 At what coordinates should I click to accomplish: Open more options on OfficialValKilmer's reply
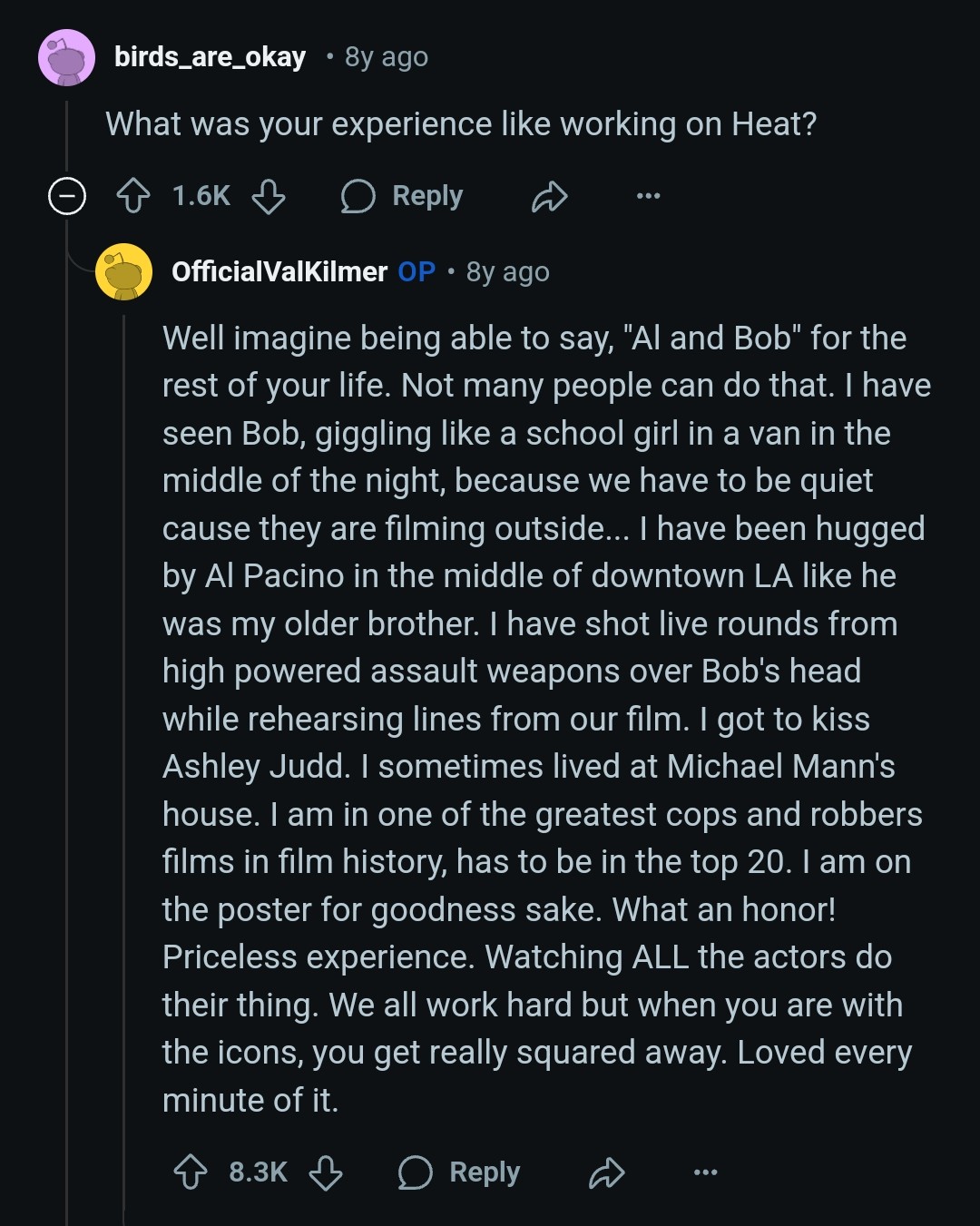(705, 1172)
